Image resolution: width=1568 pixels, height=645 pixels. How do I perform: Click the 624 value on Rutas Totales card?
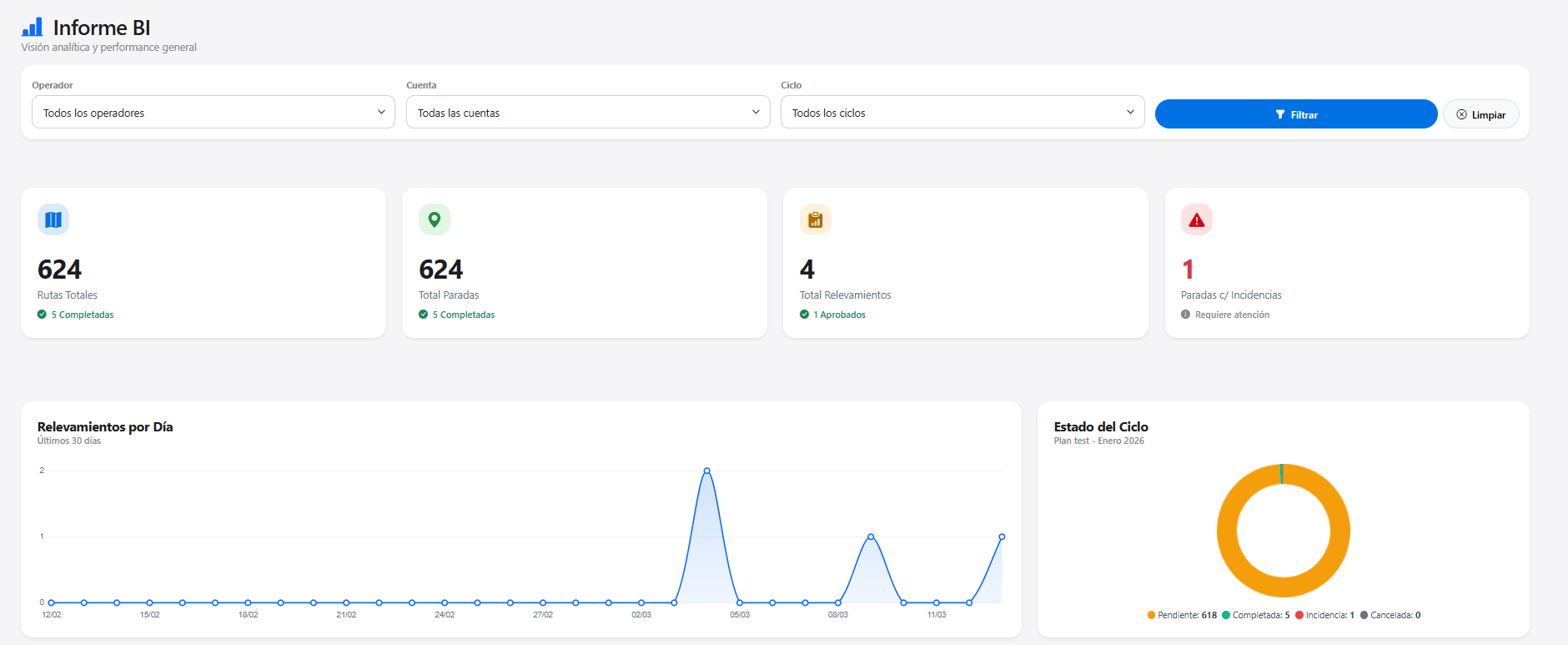pos(59,270)
